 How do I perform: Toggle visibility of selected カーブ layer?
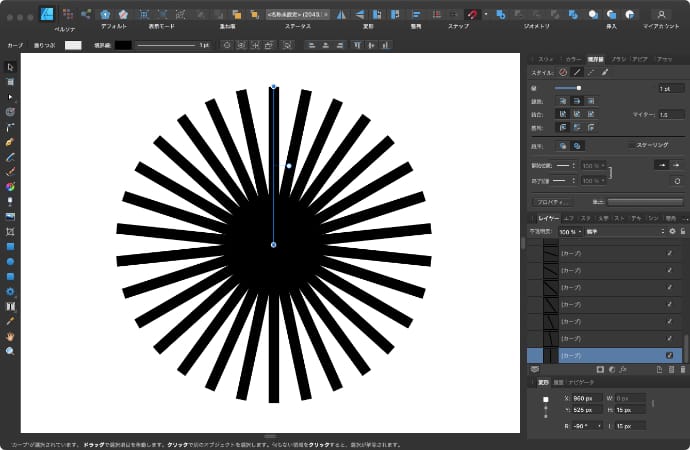(x=669, y=355)
